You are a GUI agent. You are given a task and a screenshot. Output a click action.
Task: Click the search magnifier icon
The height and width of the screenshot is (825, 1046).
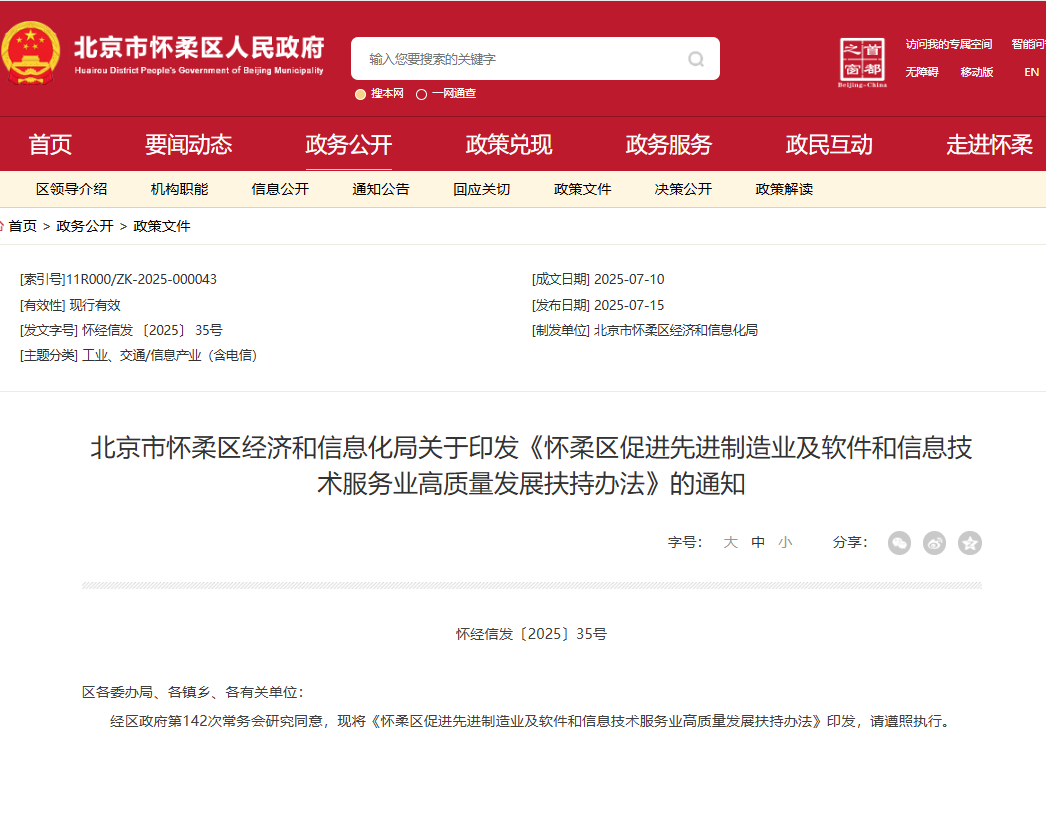tap(695, 58)
